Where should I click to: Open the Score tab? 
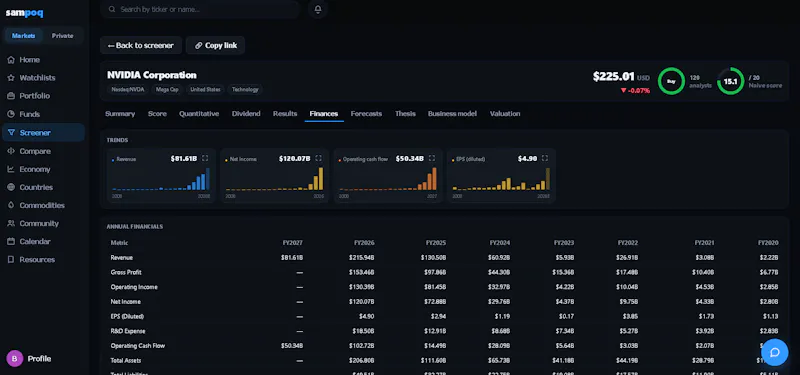click(x=157, y=114)
